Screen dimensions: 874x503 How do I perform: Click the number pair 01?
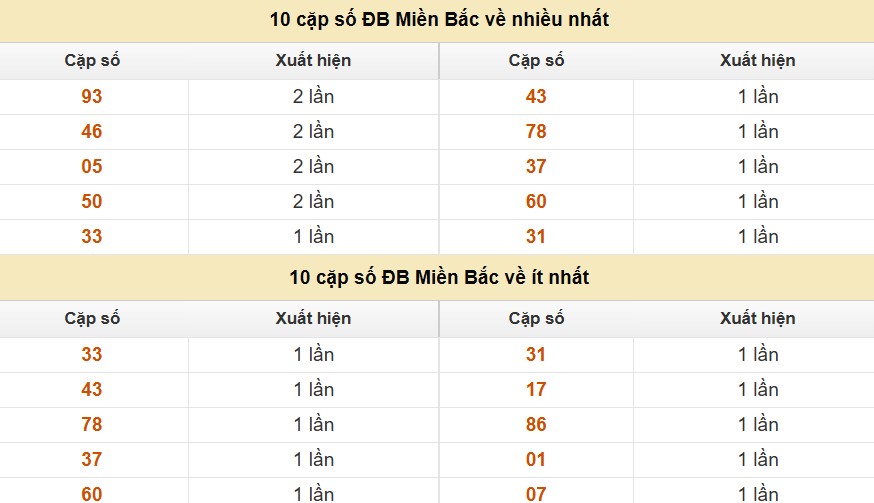[536, 459]
